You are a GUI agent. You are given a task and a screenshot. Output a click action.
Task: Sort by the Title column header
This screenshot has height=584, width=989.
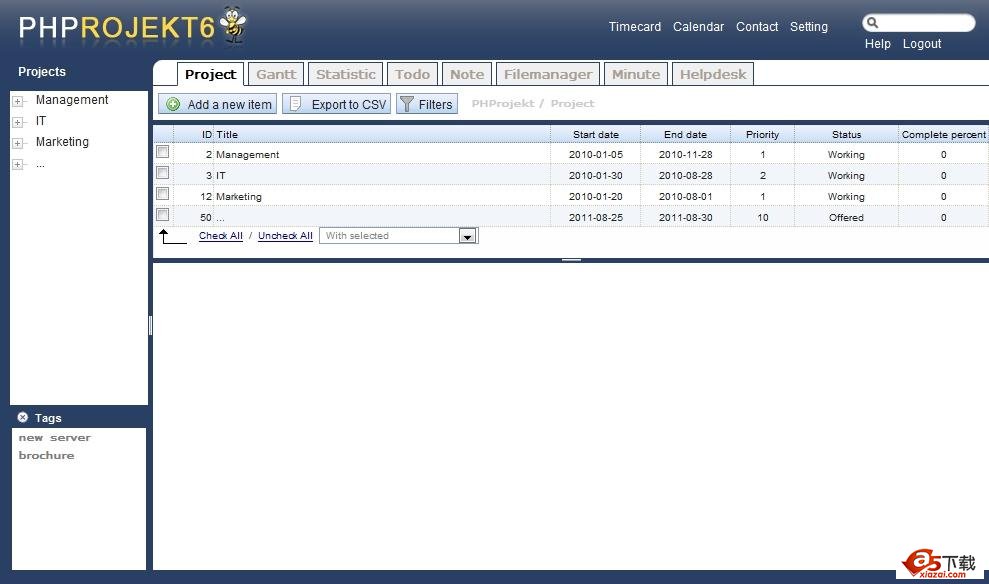pyautogui.click(x=382, y=134)
